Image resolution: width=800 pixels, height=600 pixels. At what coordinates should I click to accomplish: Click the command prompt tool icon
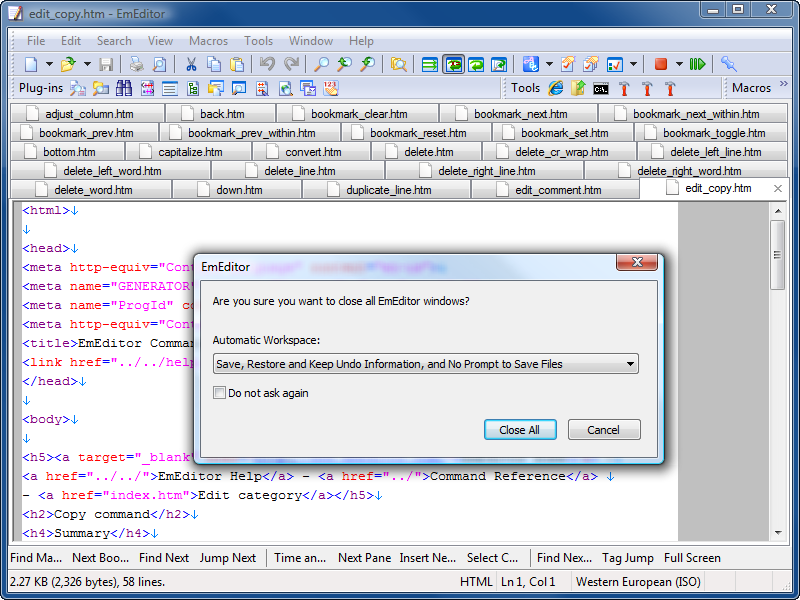click(601, 89)
